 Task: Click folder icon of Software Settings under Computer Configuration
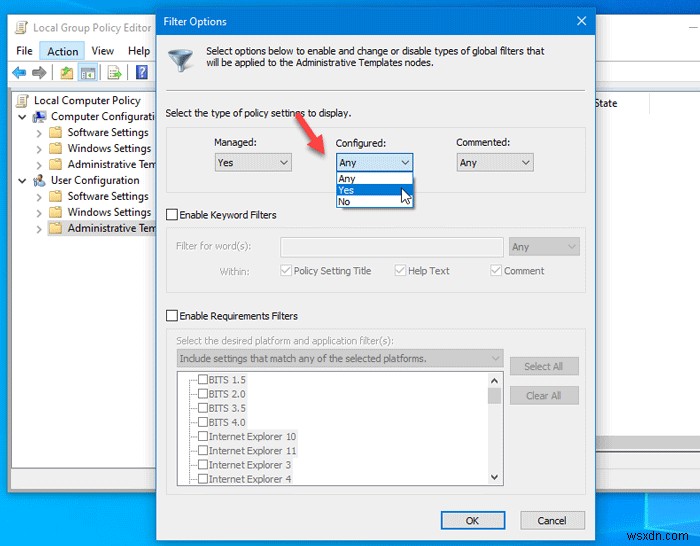pos(55,133)
